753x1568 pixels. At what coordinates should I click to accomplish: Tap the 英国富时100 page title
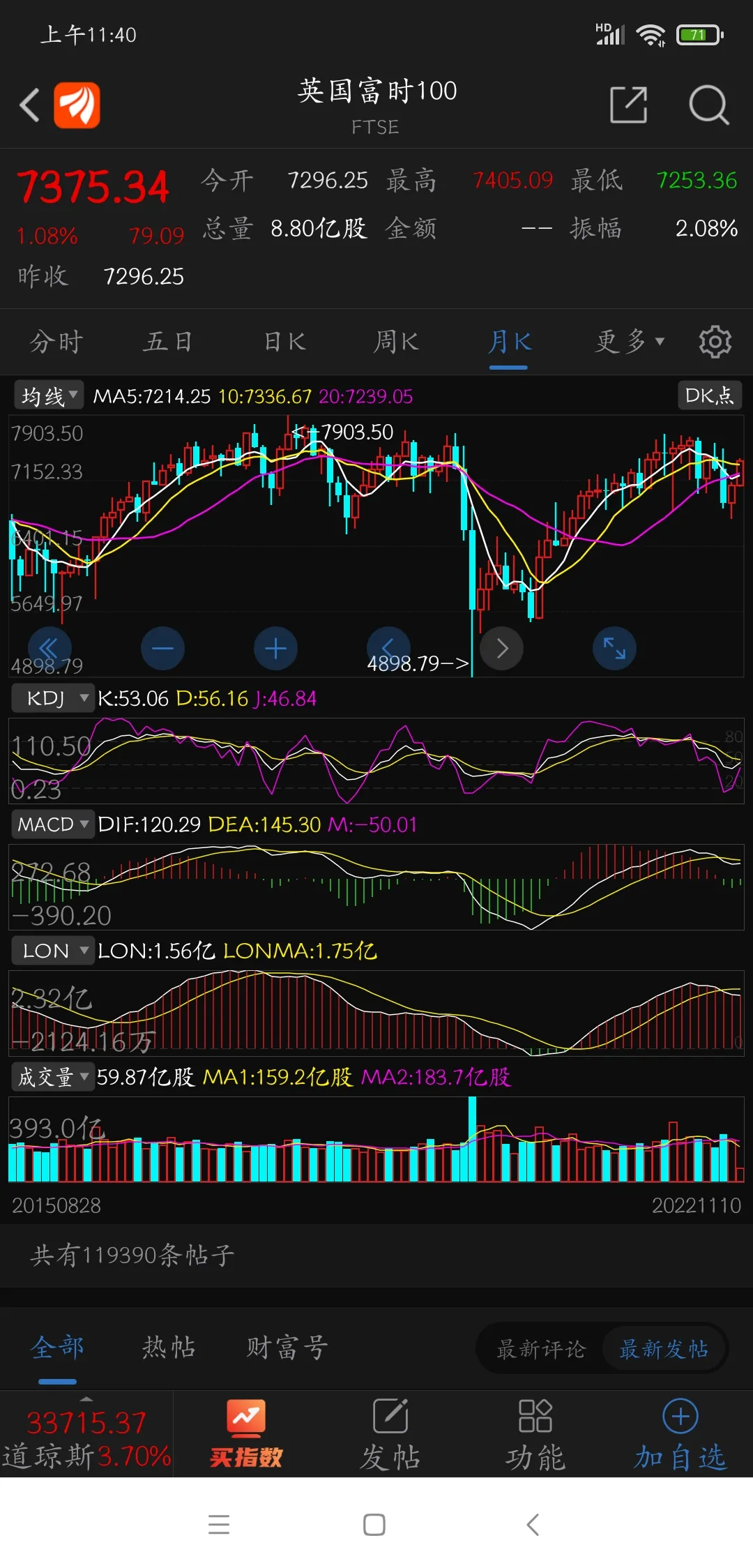[377, 91]
